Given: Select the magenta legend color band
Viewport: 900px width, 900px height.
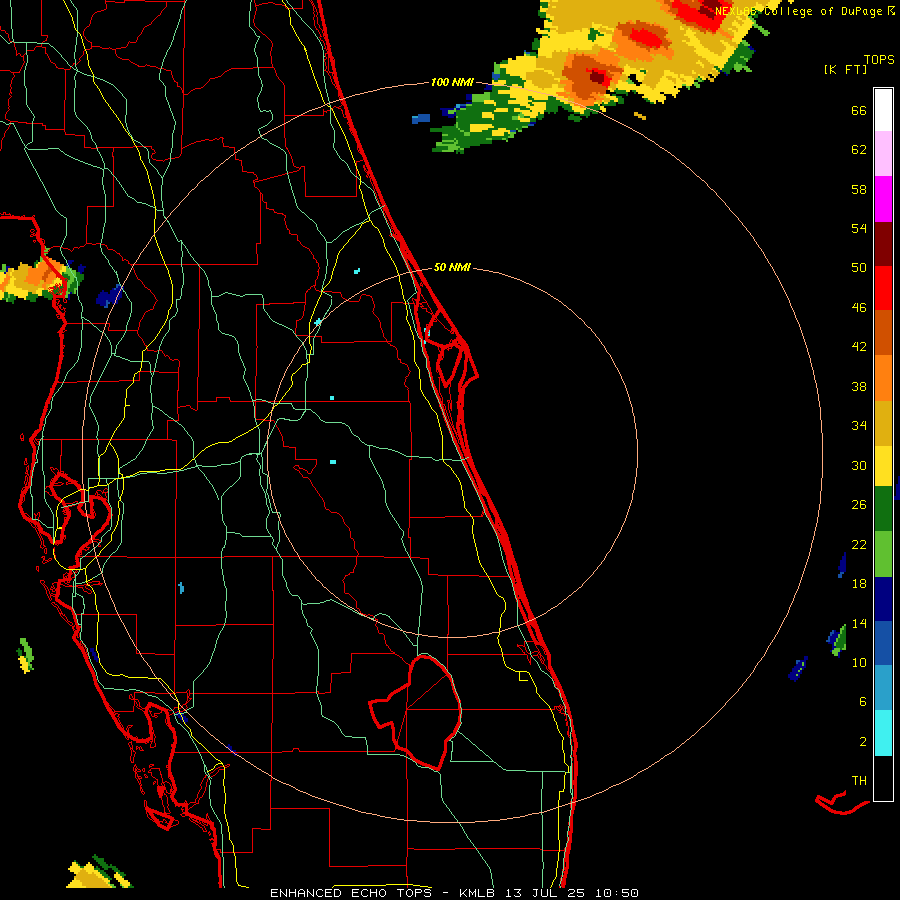Looking at the screenshot, I should [883, 199].
